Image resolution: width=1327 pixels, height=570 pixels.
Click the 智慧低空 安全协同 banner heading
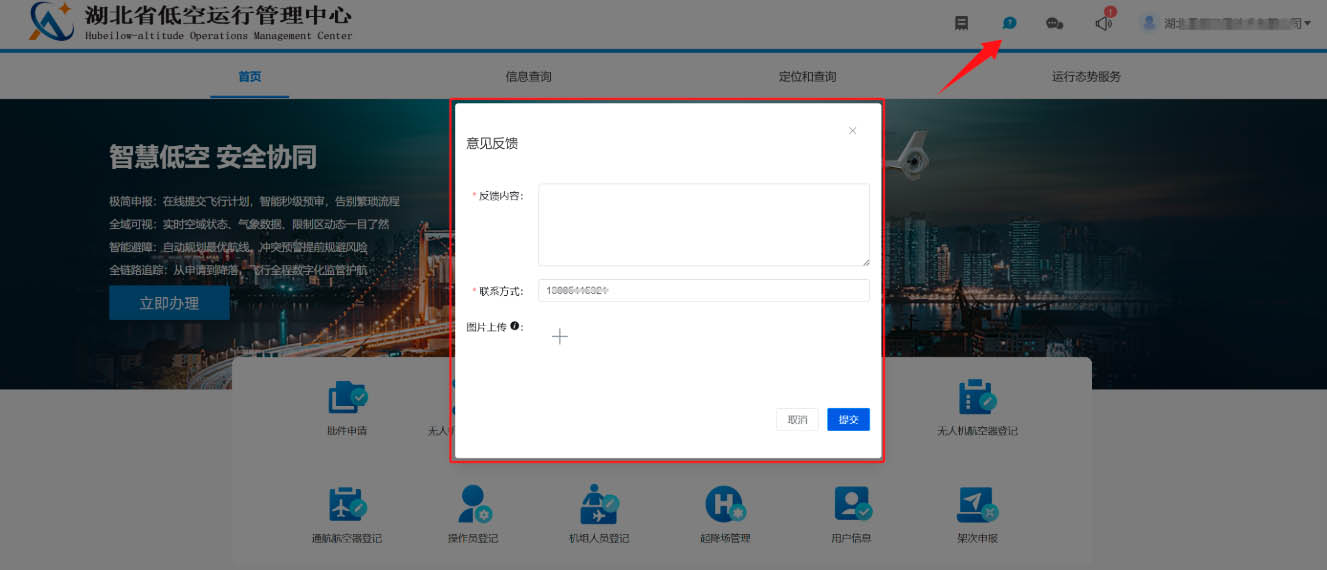pyautogui.click(x=213, y=156)
